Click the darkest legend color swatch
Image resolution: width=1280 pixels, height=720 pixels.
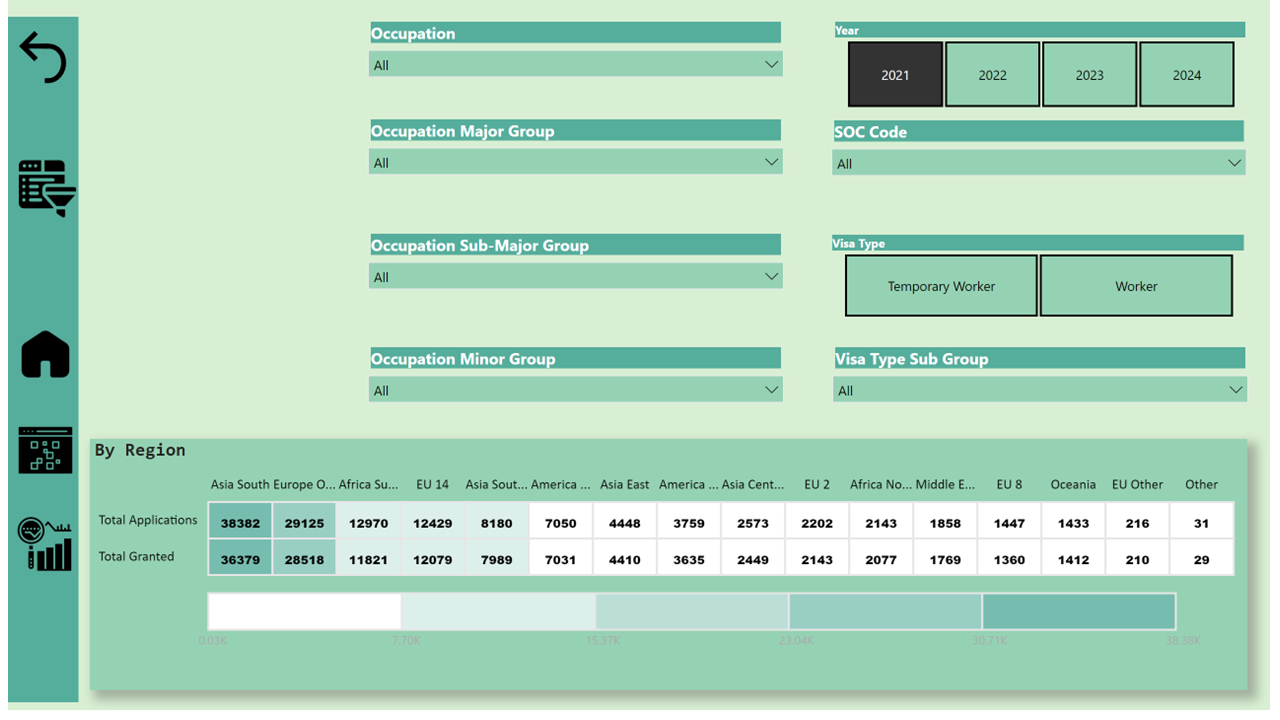(x=1078, y=611)
